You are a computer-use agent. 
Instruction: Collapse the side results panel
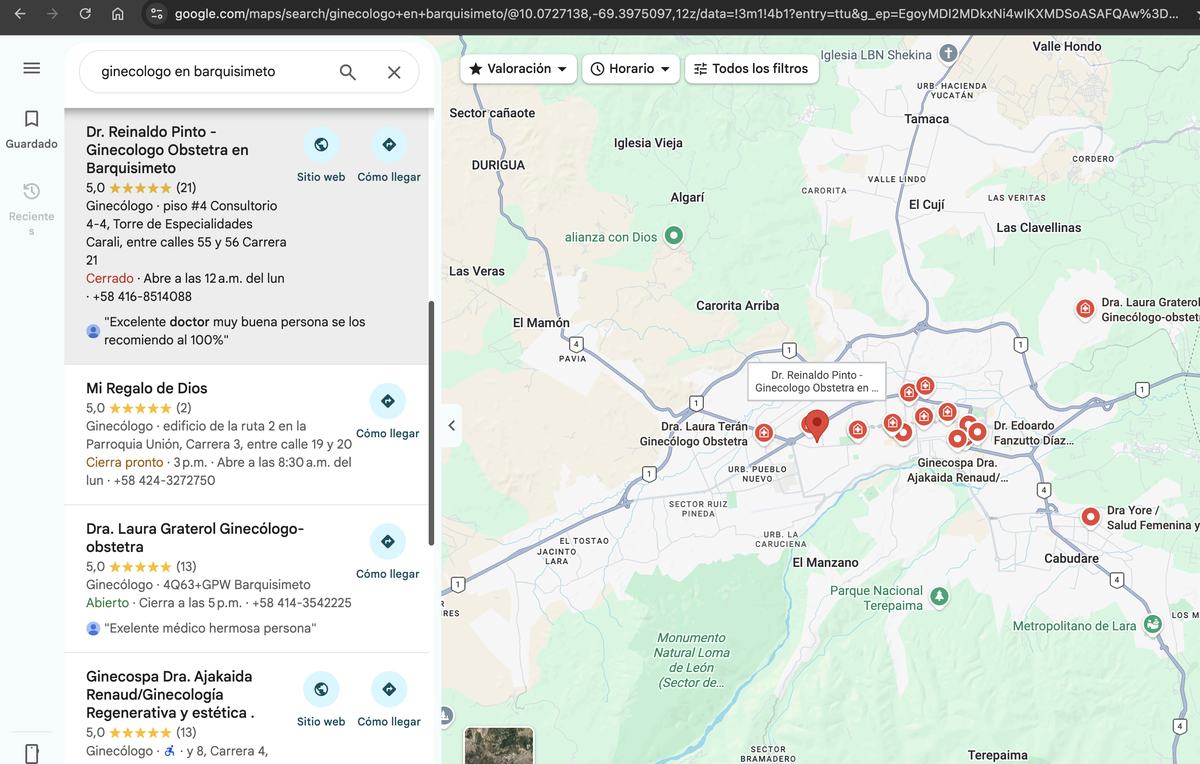(452, 425)
